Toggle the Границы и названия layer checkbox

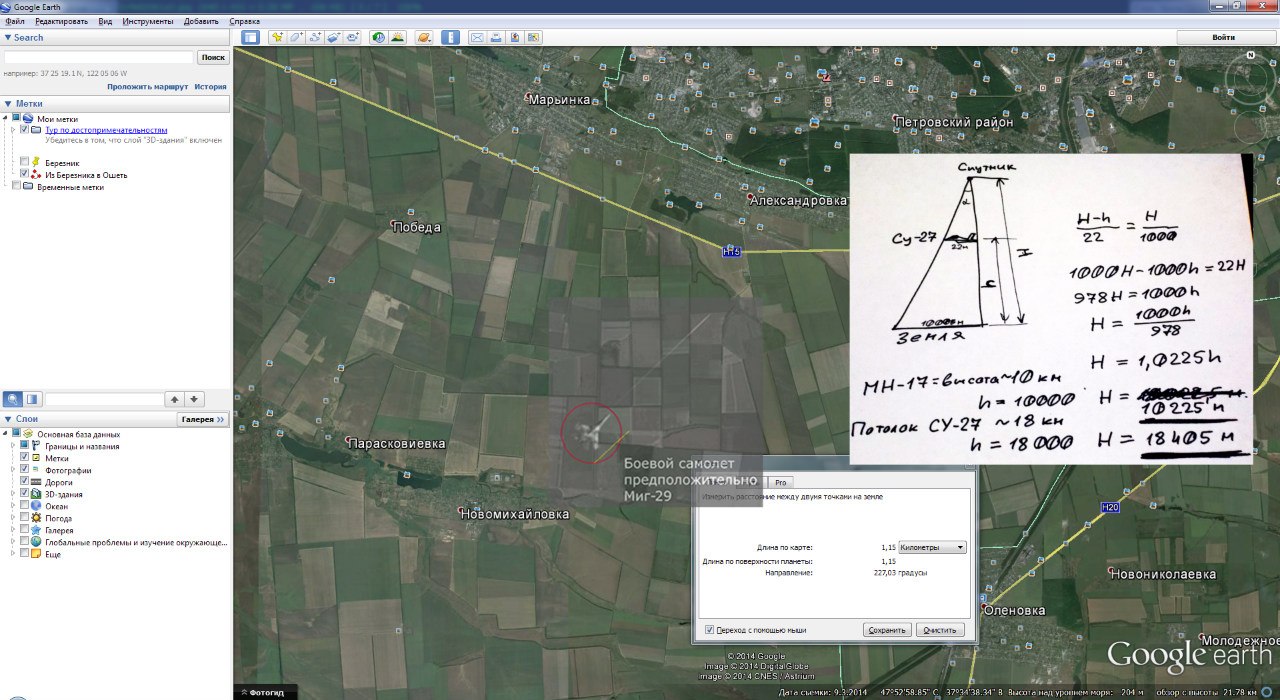25,446
